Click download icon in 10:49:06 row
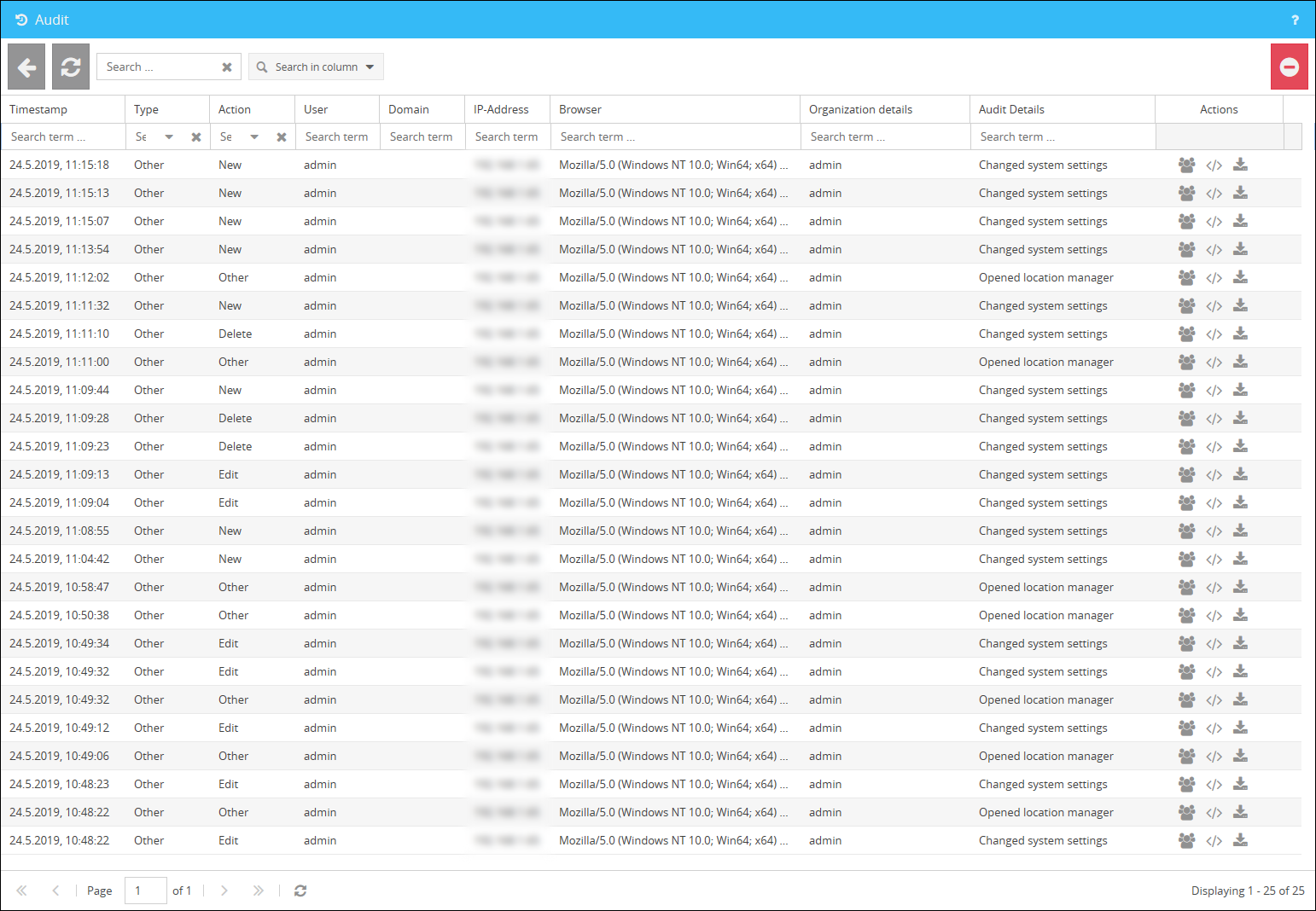 [1241, 756]
